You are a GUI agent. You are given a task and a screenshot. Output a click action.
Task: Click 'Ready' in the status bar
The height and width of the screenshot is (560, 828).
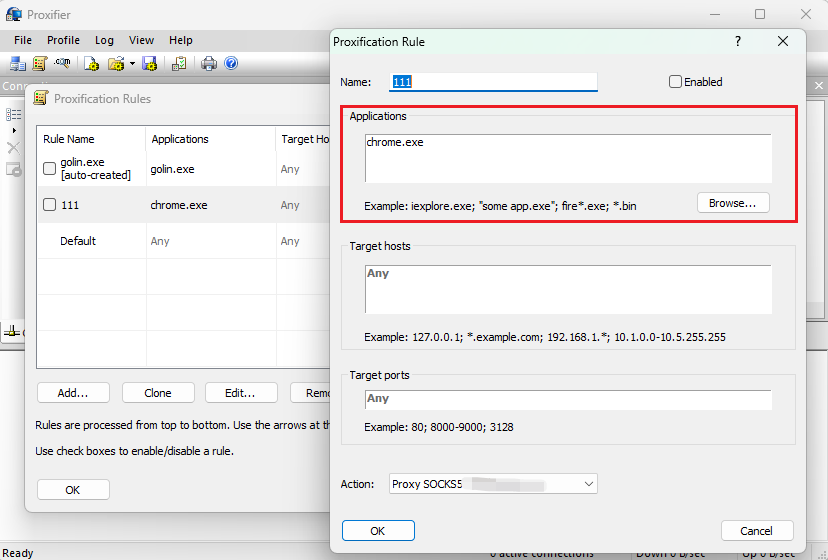coord(17,553)
